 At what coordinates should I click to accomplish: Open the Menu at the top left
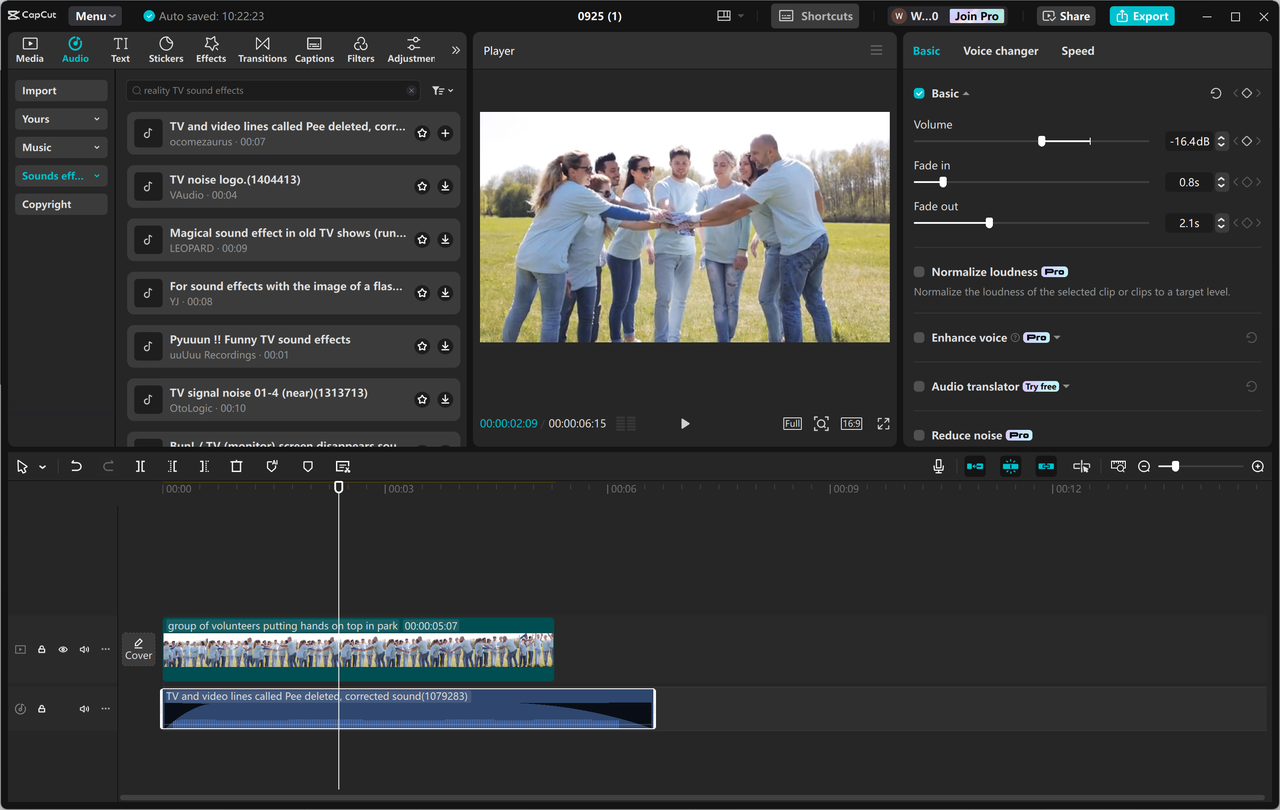94,15
